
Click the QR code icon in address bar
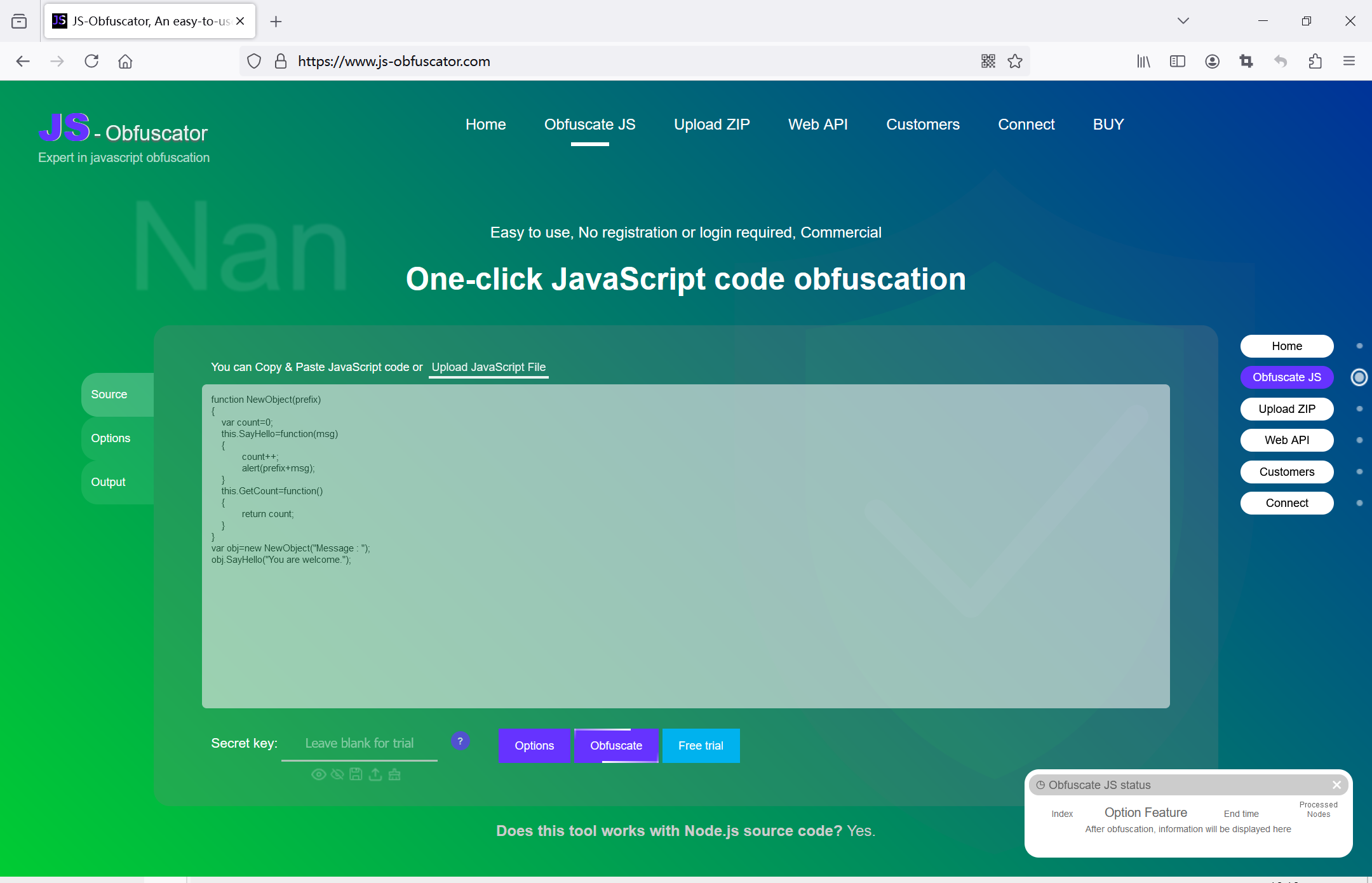point(988,61)
